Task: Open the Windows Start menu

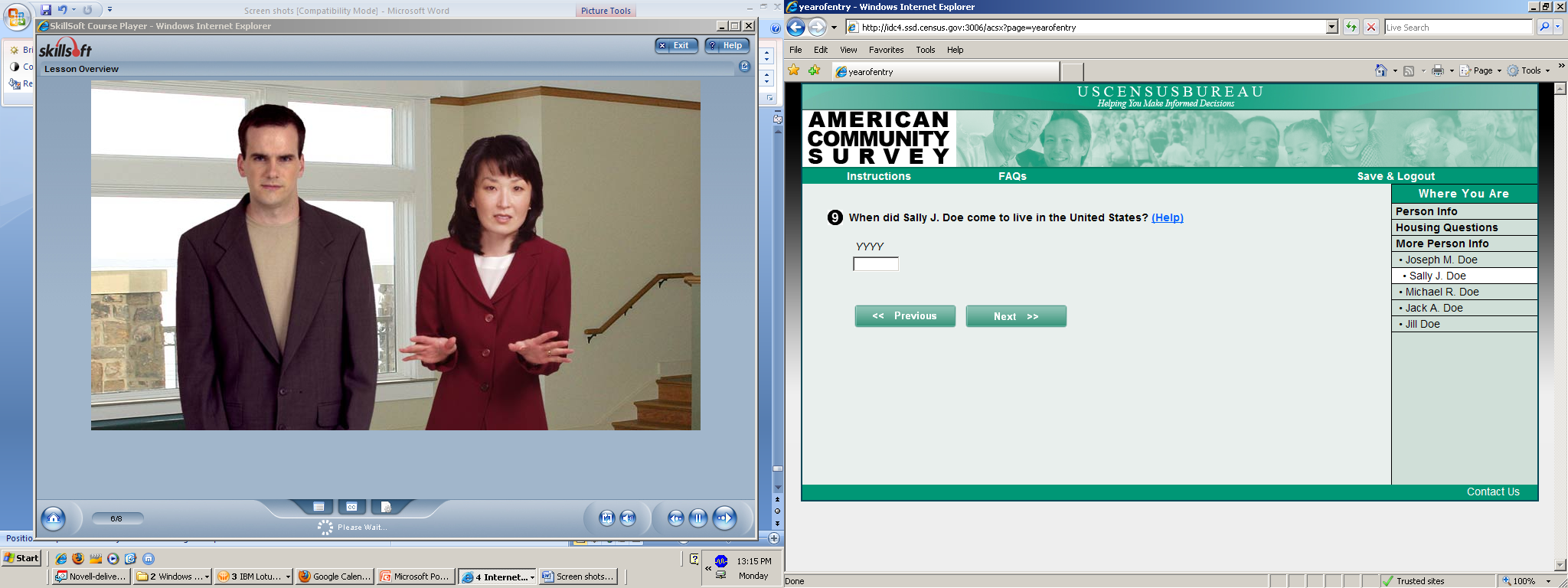Action: 21,558
